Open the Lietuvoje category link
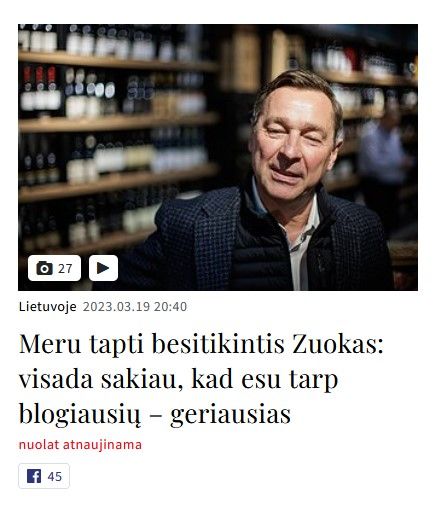 [x=48, y=307]
